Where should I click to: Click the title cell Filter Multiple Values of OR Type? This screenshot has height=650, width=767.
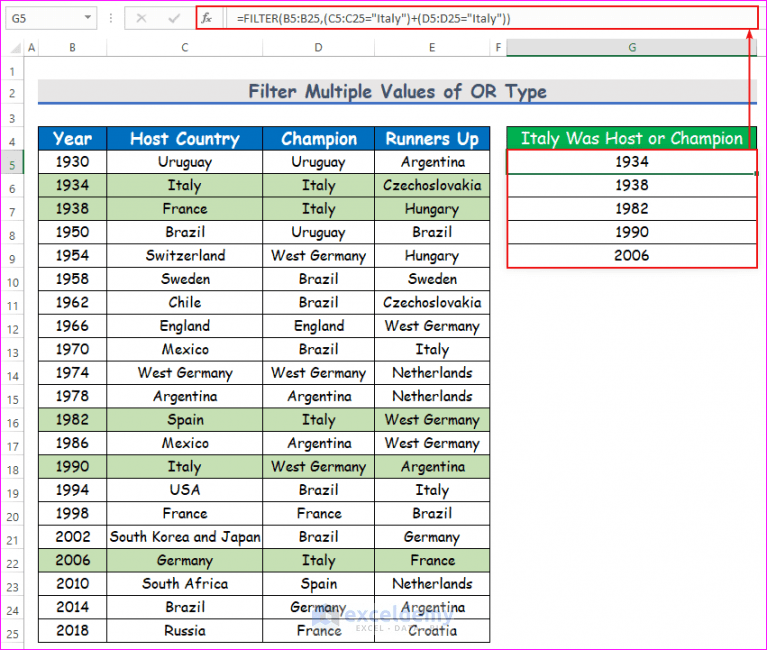point(397,91)
